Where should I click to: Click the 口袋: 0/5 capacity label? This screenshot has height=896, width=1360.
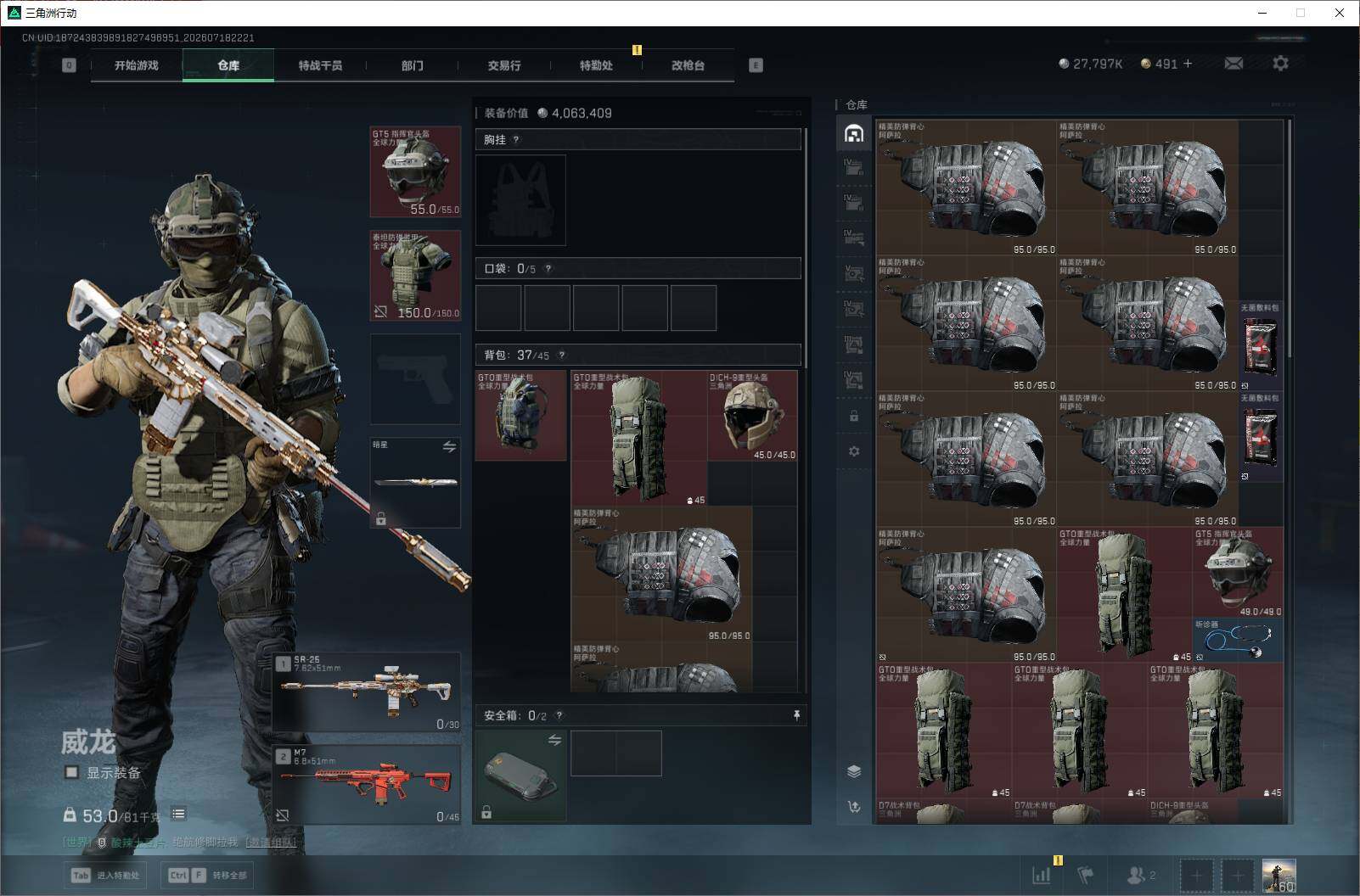click(509, 269)
